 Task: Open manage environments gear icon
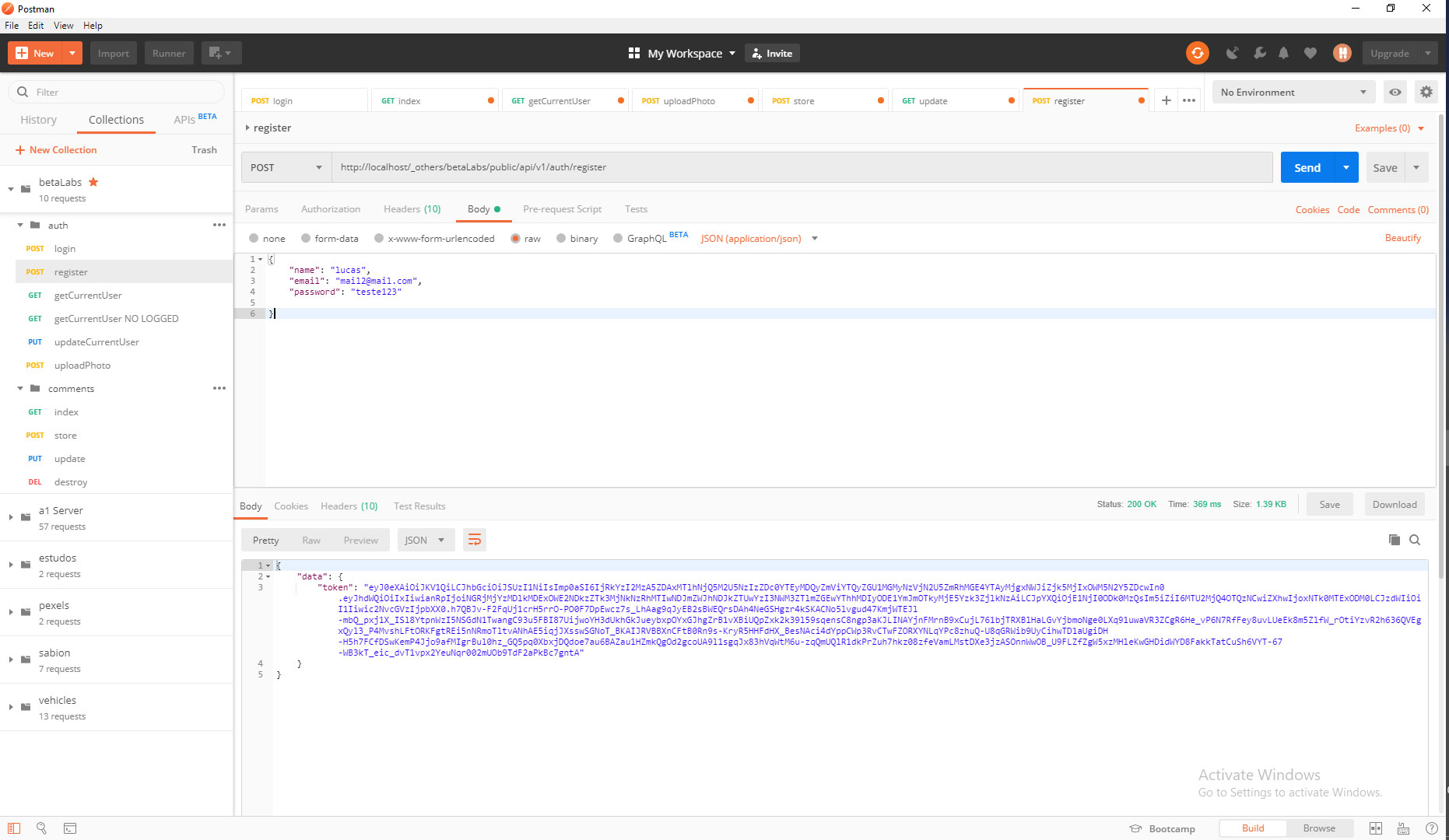coord(1426,92)
